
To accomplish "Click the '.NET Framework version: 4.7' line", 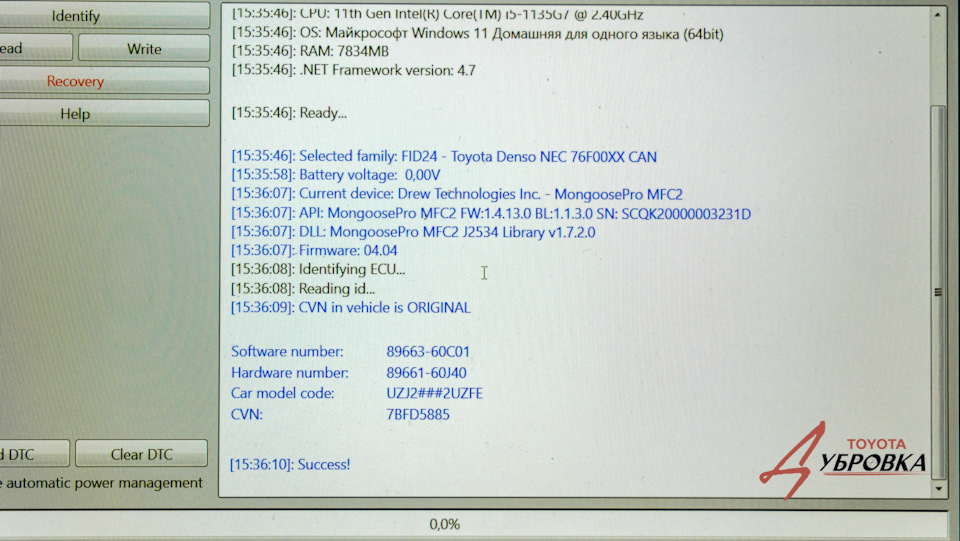I will (354, 70).
